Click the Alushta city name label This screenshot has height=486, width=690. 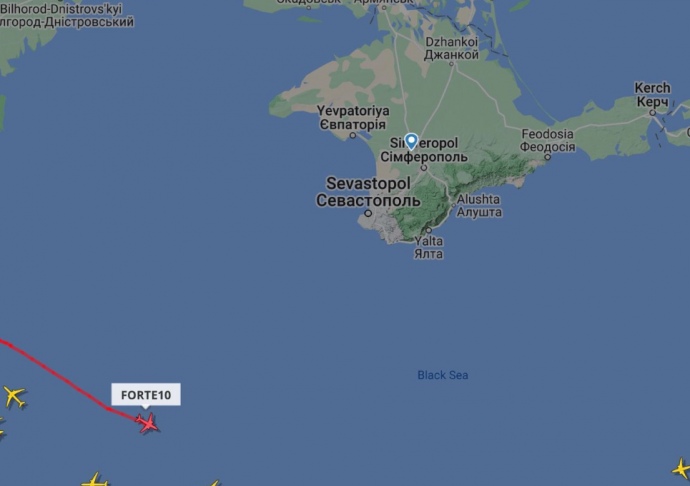click(x=479, y=206)
